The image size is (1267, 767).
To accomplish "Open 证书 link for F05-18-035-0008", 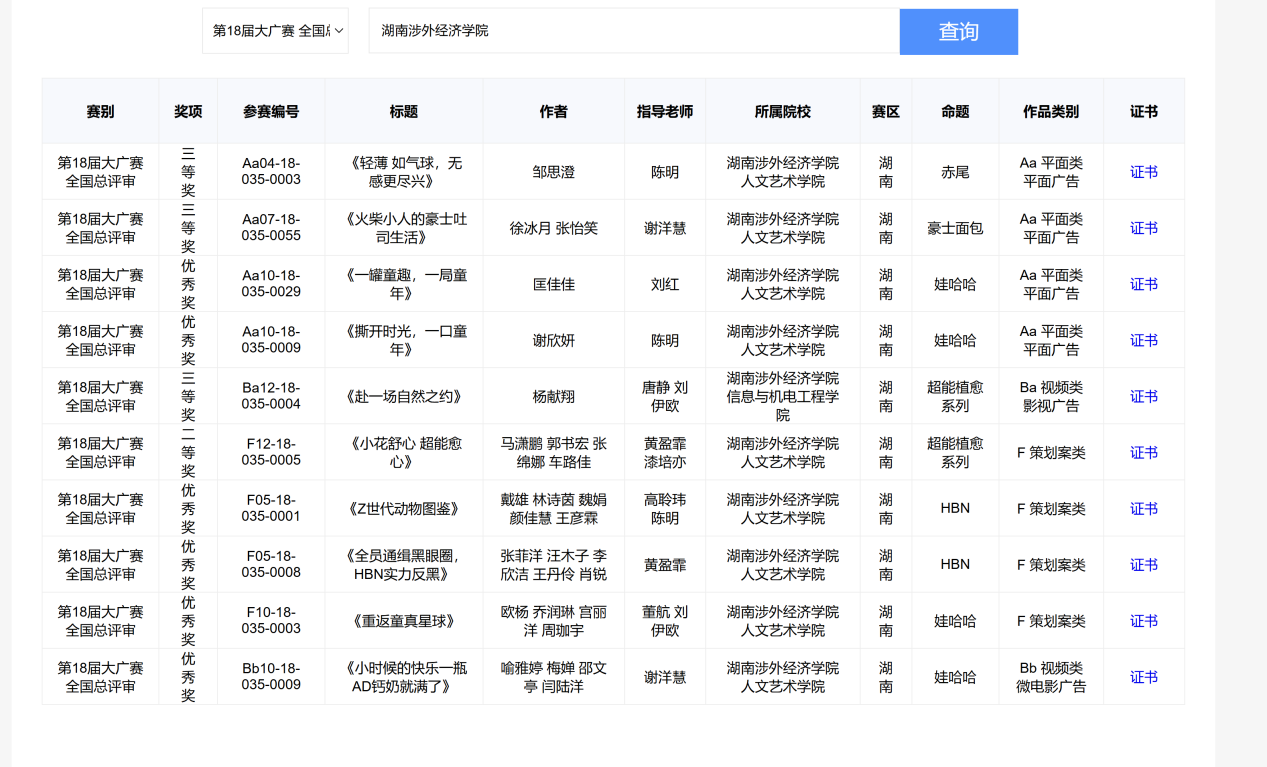I will click(x=1144, y=564).
